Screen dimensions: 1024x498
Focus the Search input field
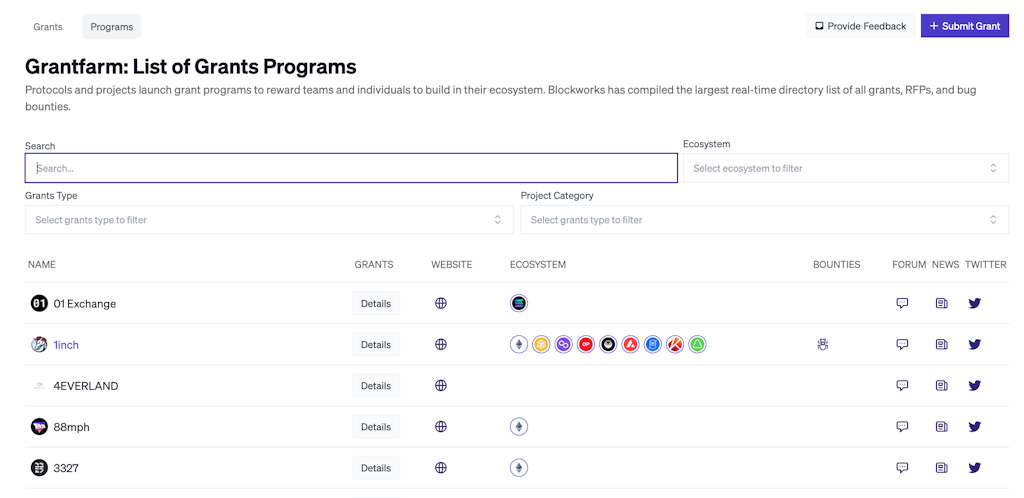[351, 168]
